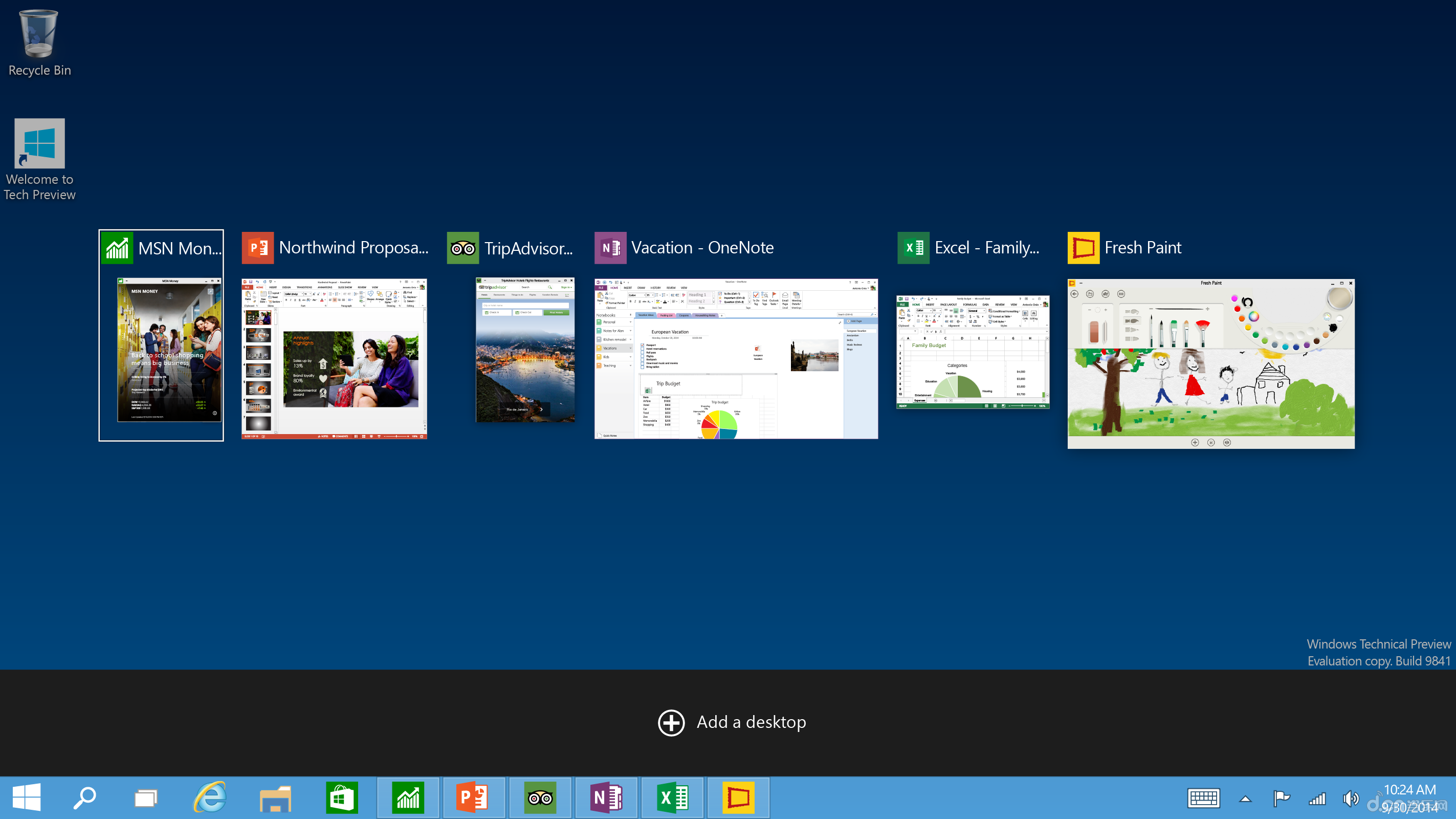1456x819 pixels.
Task: Open Task View virtual desktops panel
Action: (148, 797)
